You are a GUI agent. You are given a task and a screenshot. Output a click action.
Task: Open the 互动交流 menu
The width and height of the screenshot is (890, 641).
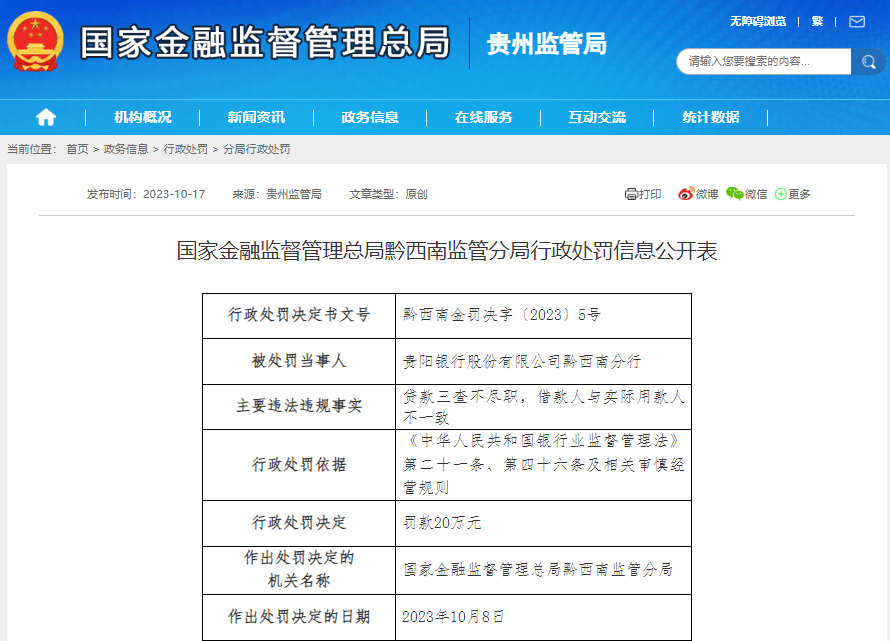tap(597, 117)
